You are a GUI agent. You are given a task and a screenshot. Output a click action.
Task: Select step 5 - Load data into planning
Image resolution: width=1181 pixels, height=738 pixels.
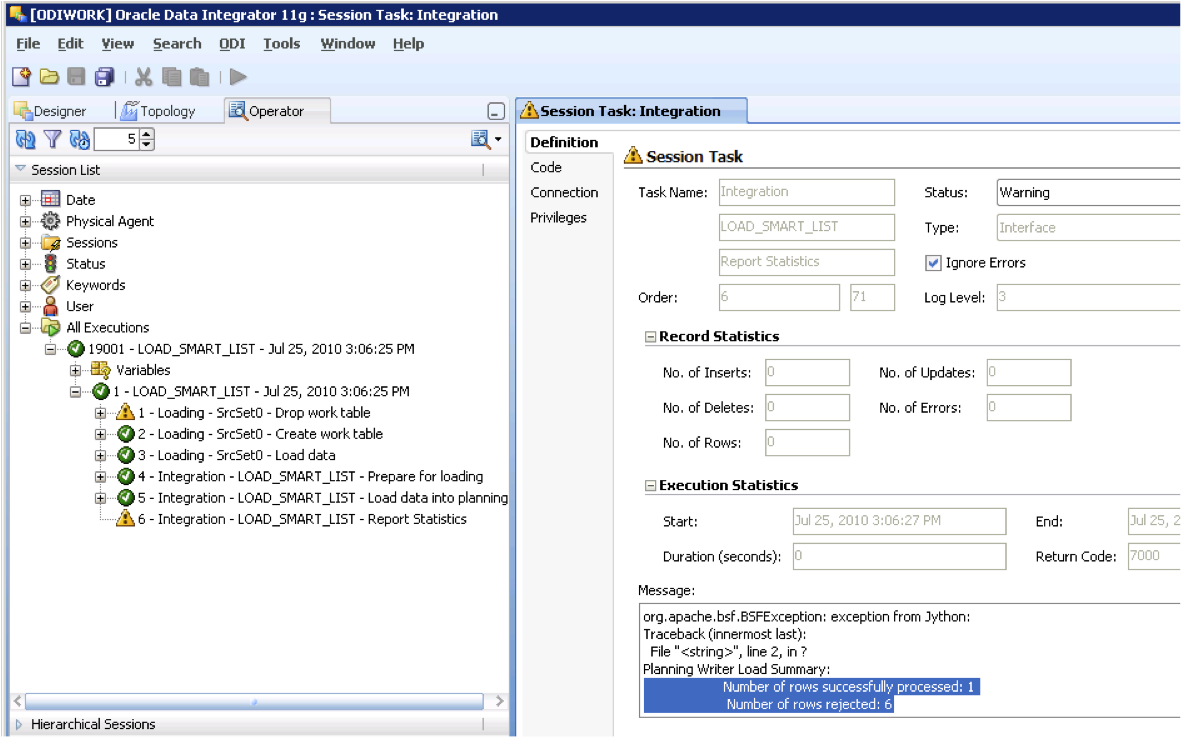tap(322, 498)
